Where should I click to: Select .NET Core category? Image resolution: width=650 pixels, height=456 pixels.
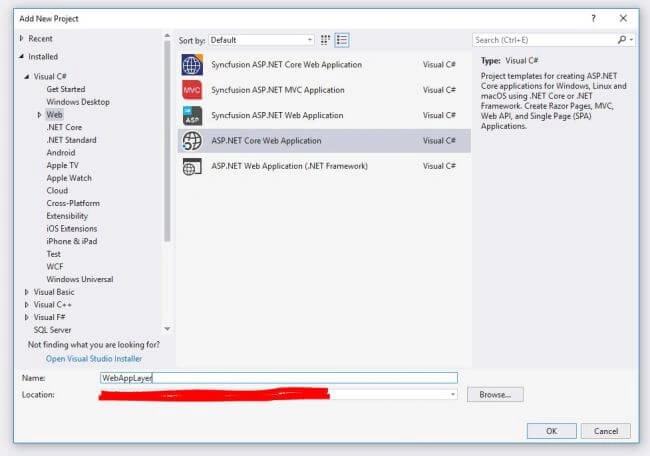coord(64,127)
